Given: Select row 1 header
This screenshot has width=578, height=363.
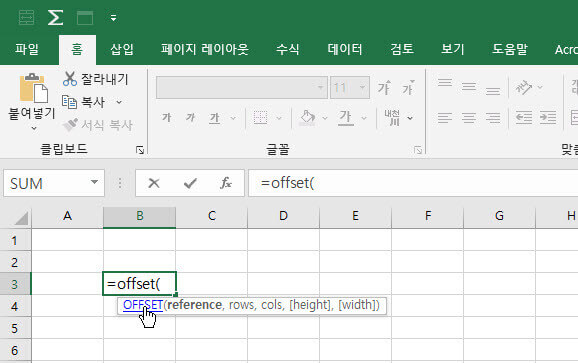Looking at the screenshot, I should click(x=15, y=240).
